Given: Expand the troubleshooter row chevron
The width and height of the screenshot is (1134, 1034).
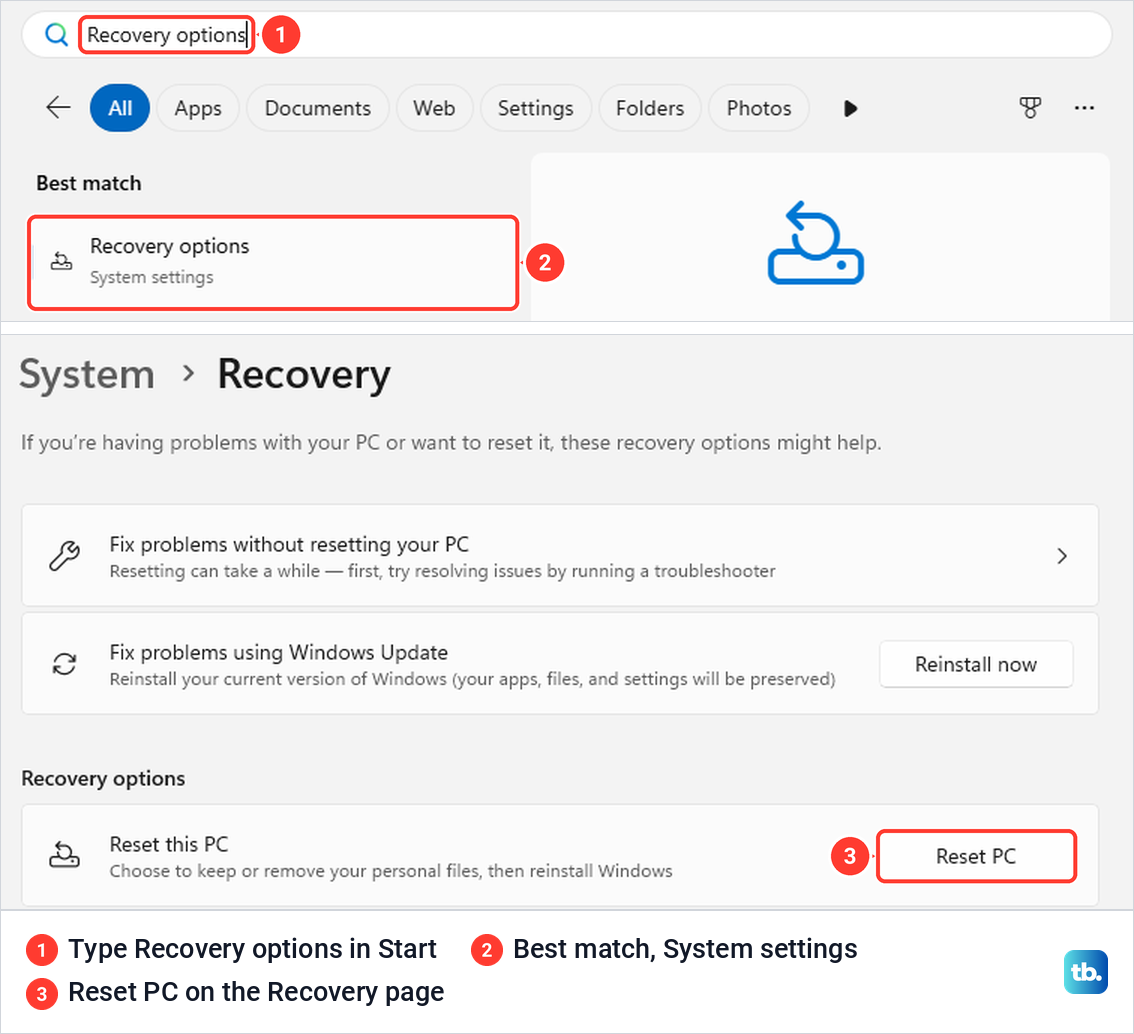Looking at the screenshot, I should coord(1062,555).
